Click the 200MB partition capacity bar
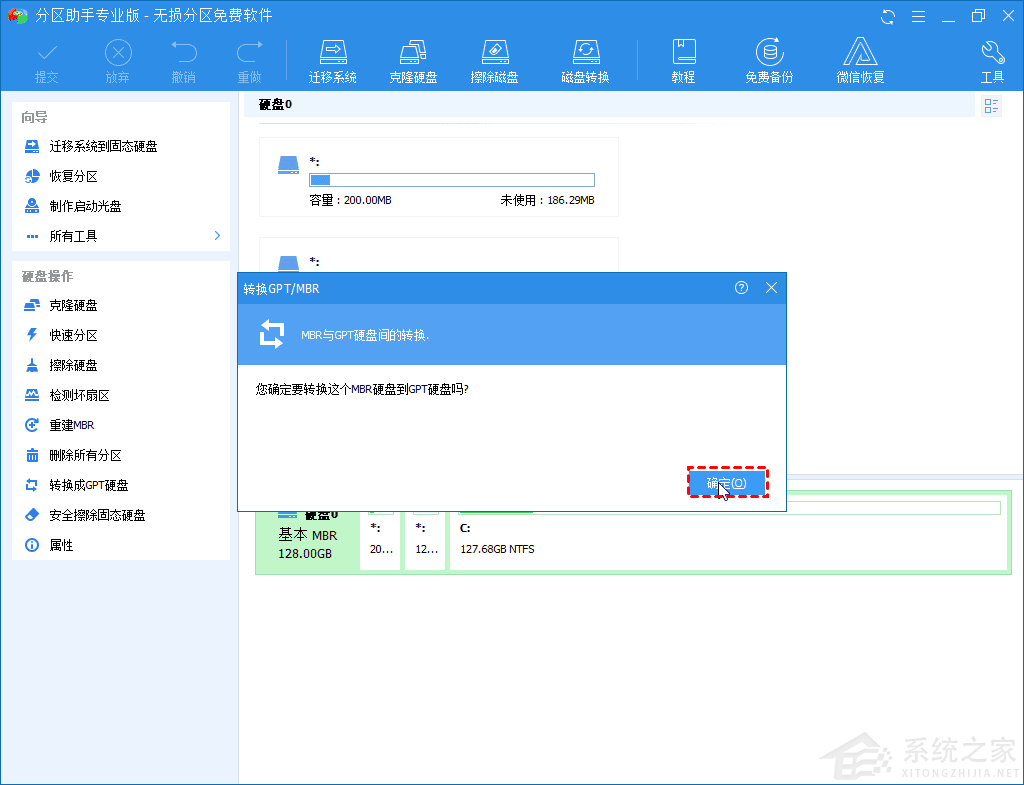The width and height of the screenshot is (1024, 785). click(x=451, y=180)
